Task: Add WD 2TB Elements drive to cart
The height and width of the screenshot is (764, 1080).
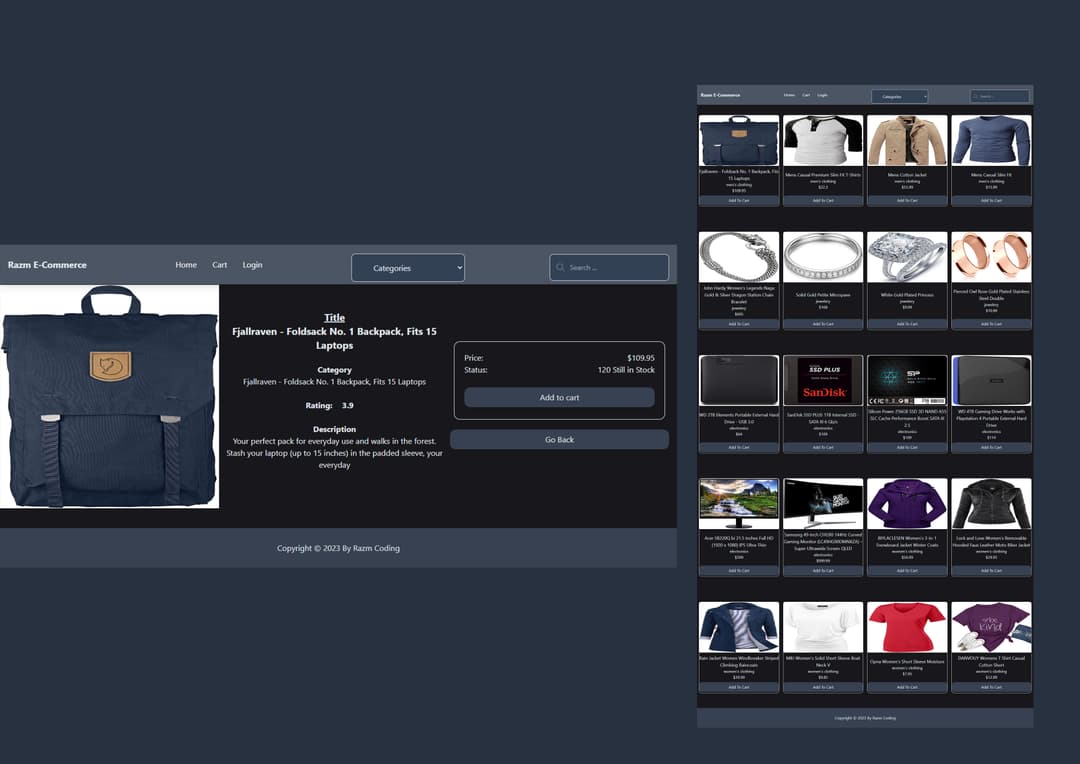Action: (739, 447)
